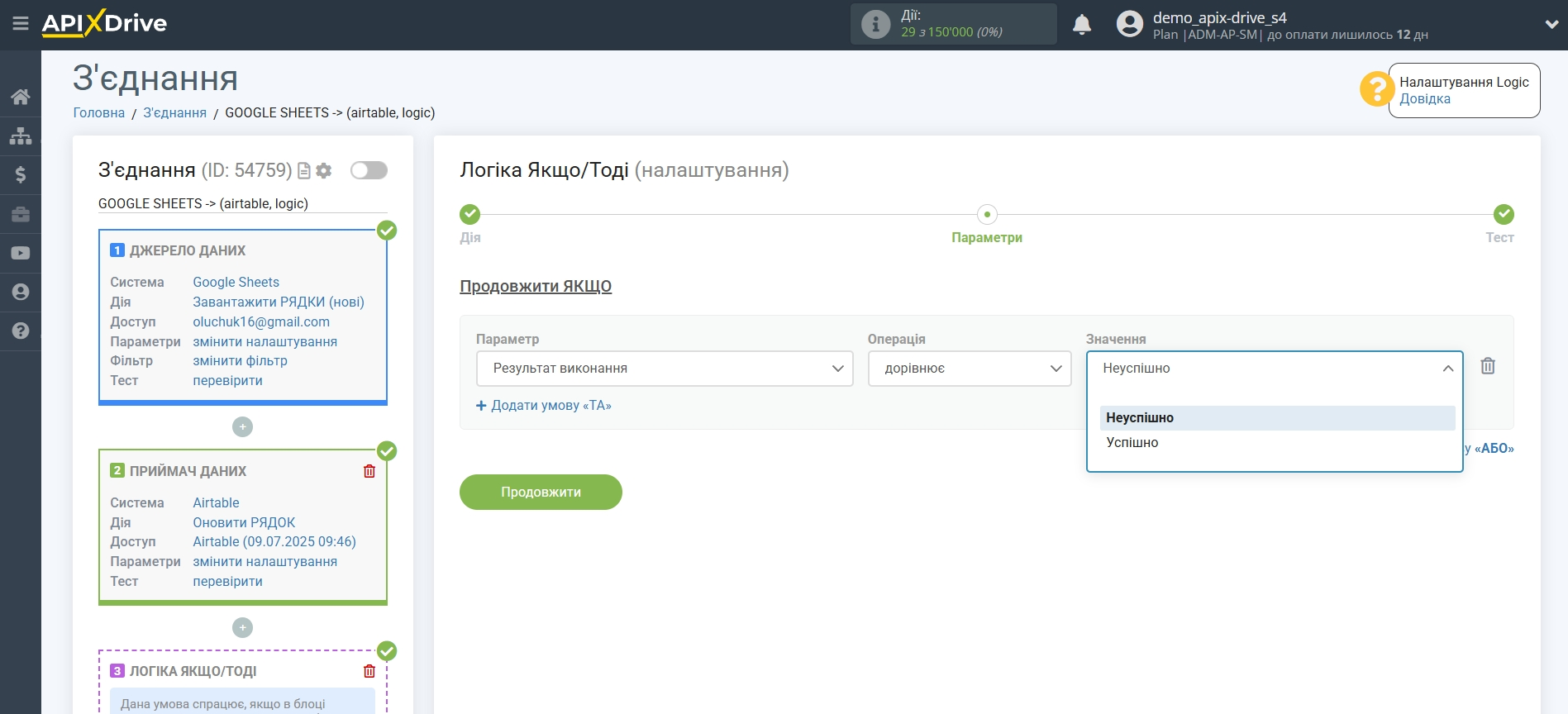This screenshot has height=714, width=1568.
Task: Click receiver змінити налаштування link
Action: [265, 562]
